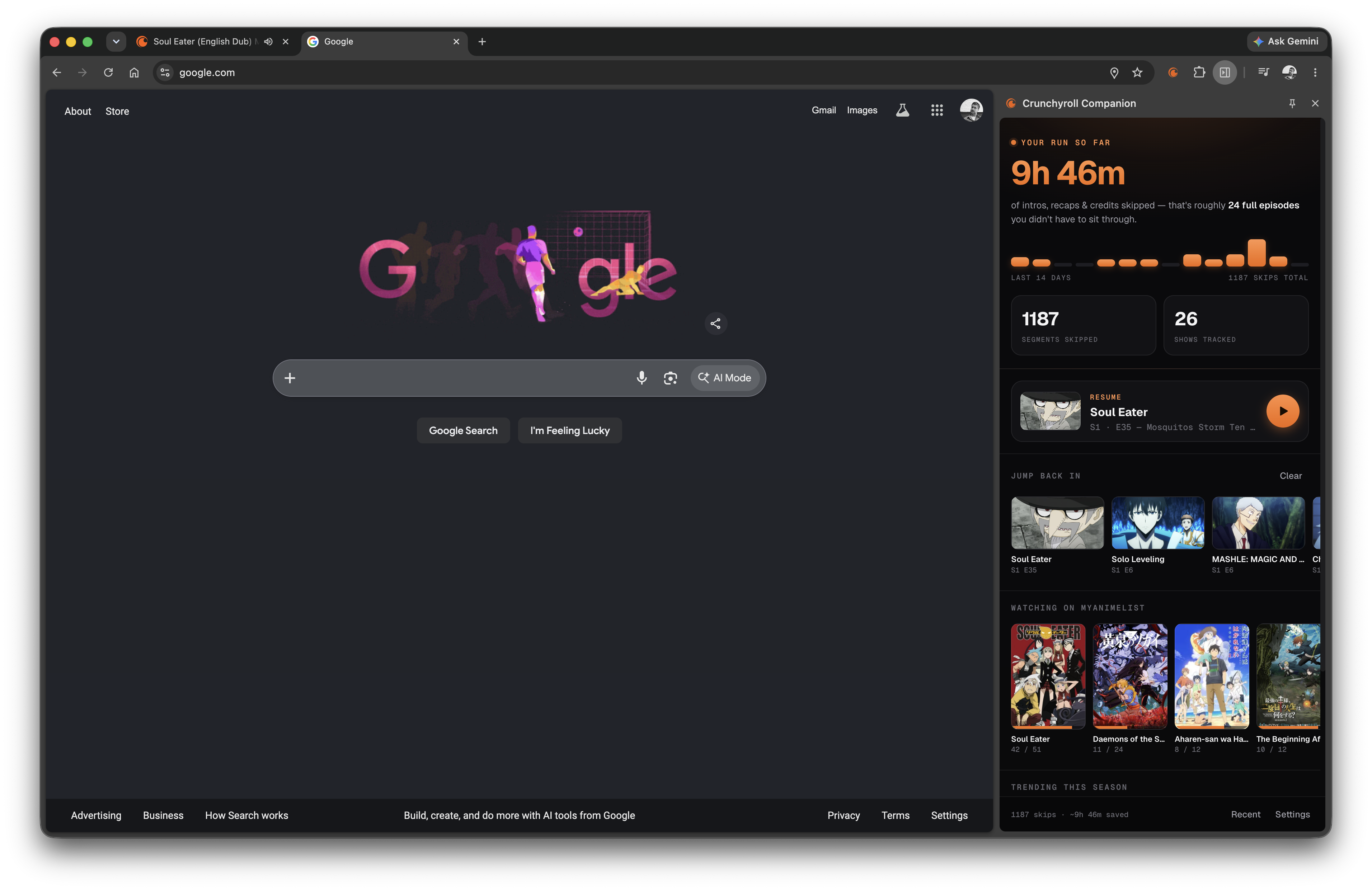
Task: Click the location permission icon
Action: (1114, 72)
